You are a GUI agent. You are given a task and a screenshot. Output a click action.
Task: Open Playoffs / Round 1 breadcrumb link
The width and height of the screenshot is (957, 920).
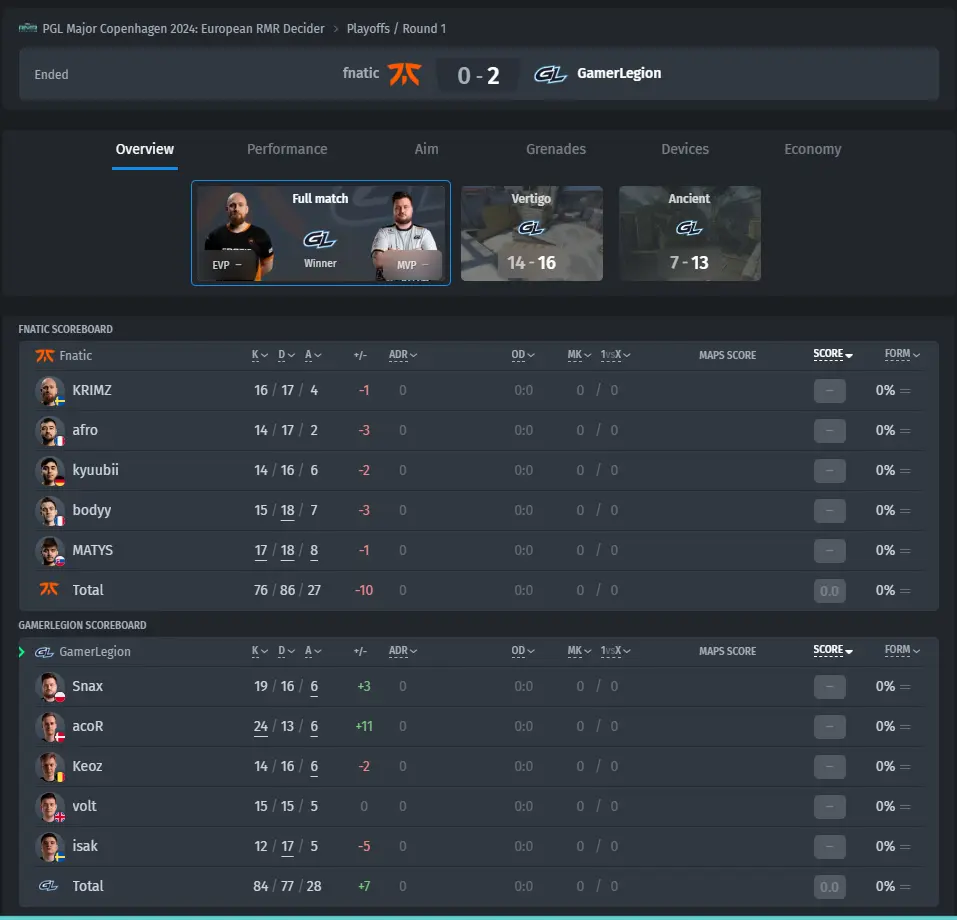(396, 29)
